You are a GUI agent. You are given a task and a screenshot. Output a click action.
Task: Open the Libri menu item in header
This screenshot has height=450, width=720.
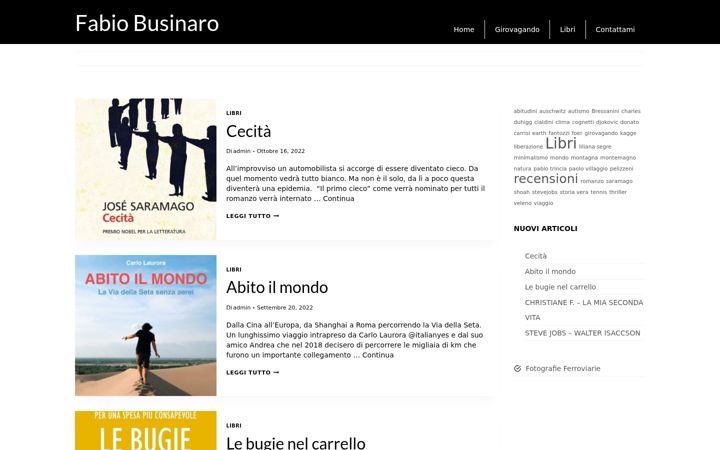[x=568, y=29]
